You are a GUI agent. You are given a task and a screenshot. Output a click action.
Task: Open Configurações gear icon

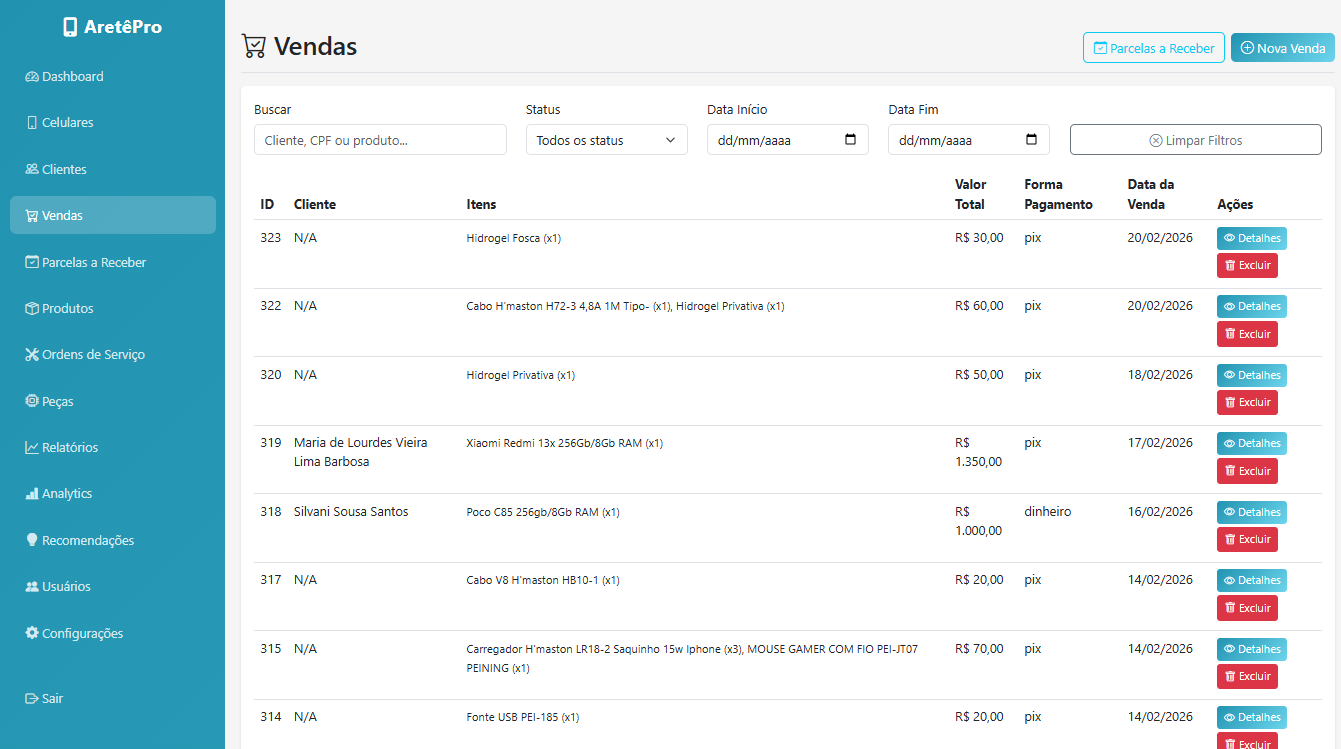coord(32,633)
